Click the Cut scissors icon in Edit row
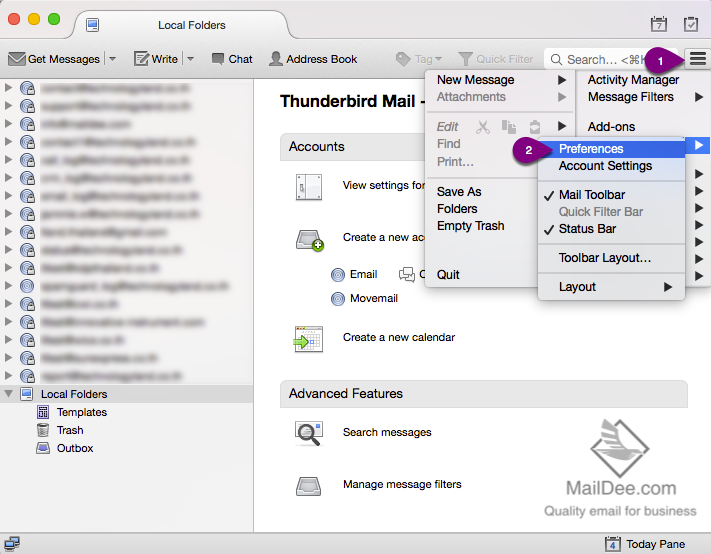Viewport: 711px width, 554px height. 483,127
